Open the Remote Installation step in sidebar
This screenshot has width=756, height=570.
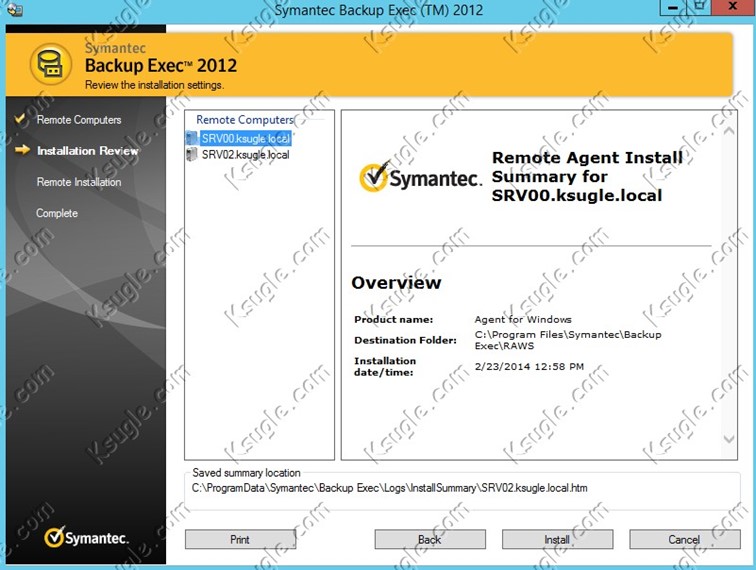tap(79, 182)
